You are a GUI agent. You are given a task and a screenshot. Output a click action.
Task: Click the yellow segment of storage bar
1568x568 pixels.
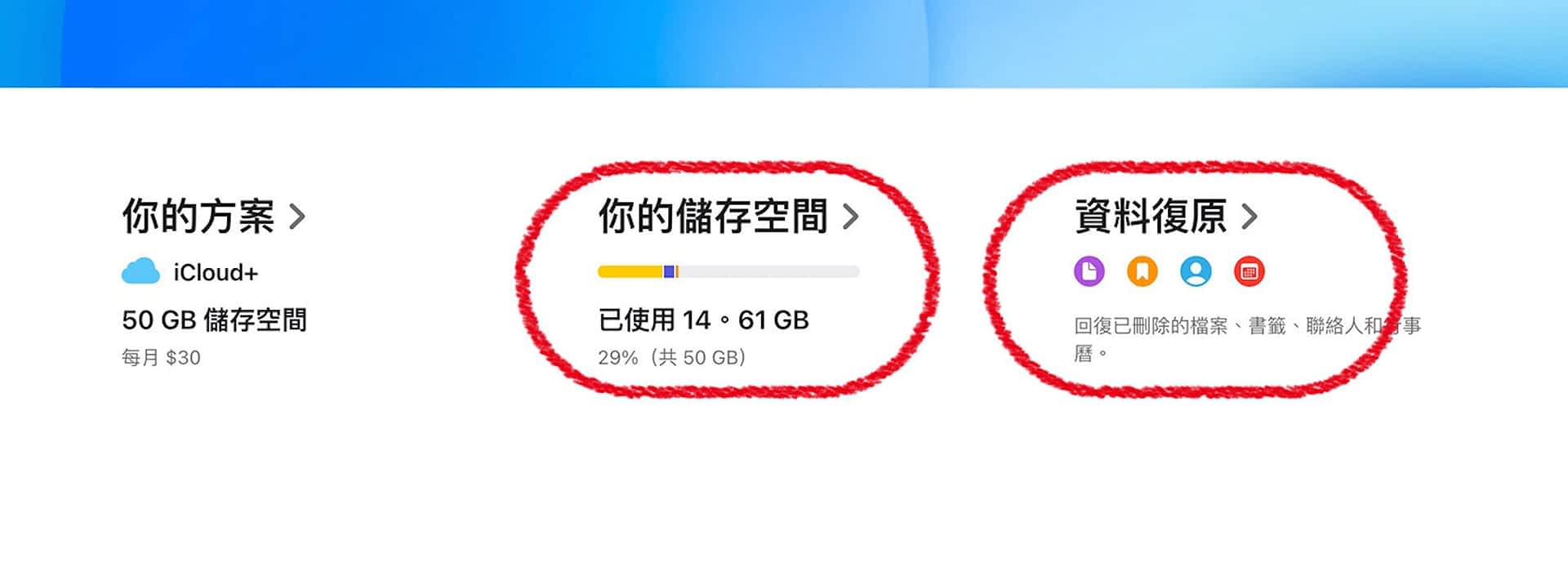[x=630, y=271]
